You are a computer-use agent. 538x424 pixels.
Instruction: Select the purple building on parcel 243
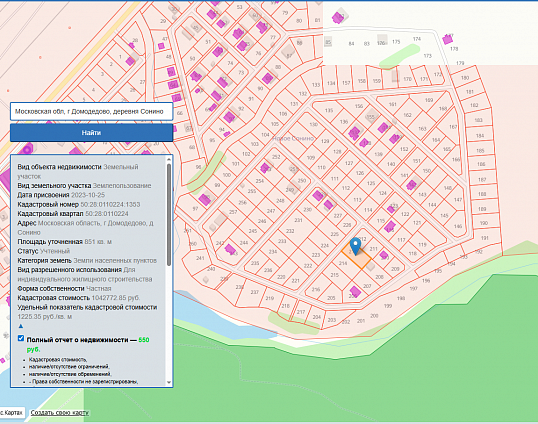pyautogui.click(x=230, y=249)
